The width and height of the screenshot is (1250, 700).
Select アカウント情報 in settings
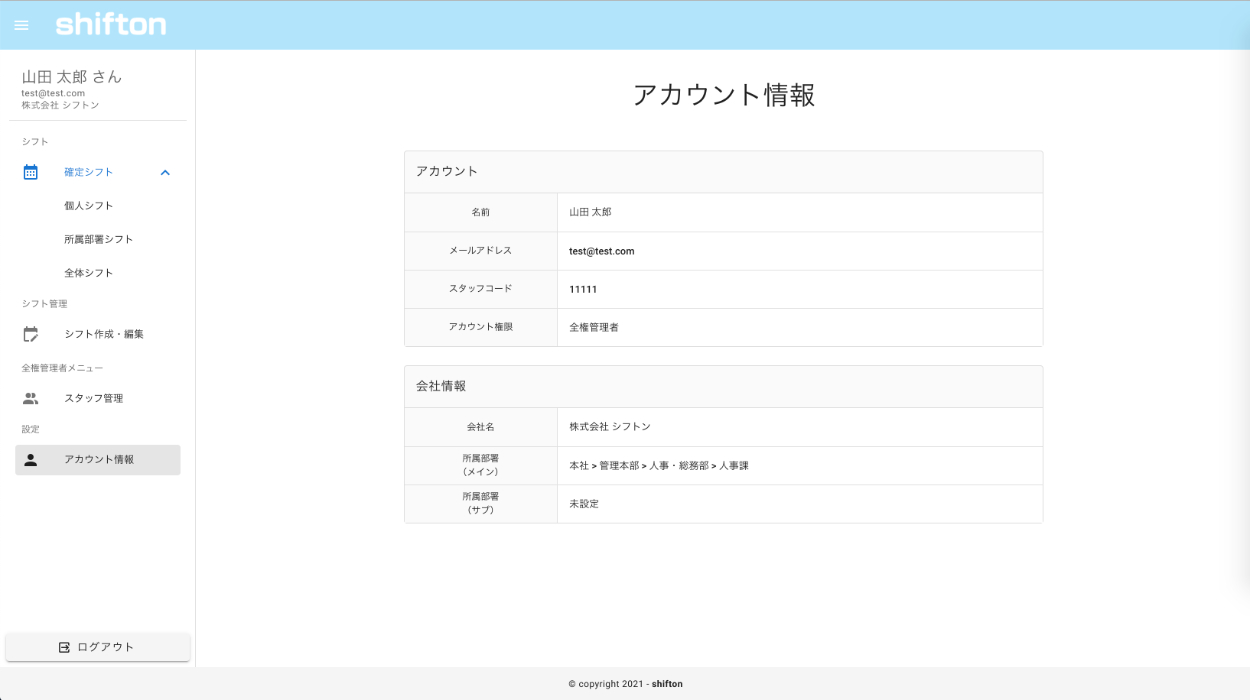(99, 460)
